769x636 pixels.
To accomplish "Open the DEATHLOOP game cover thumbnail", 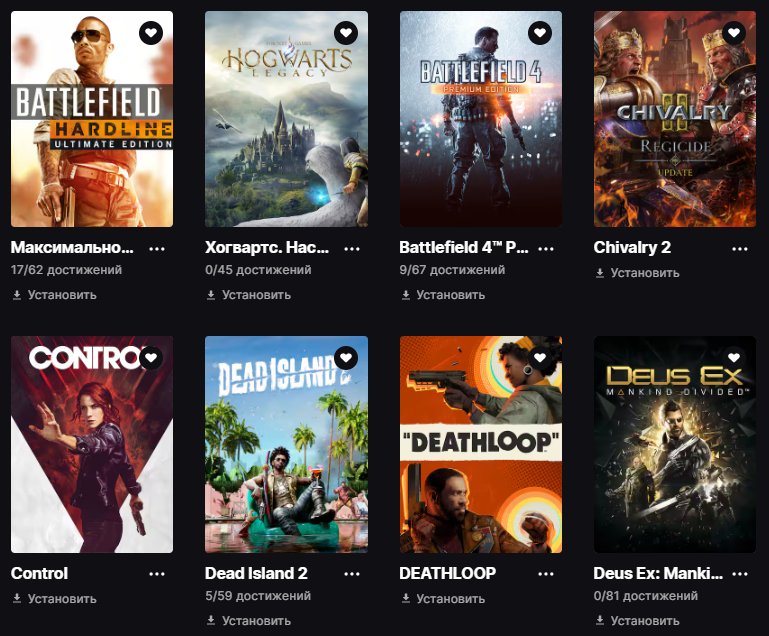I will pos(481,444).
